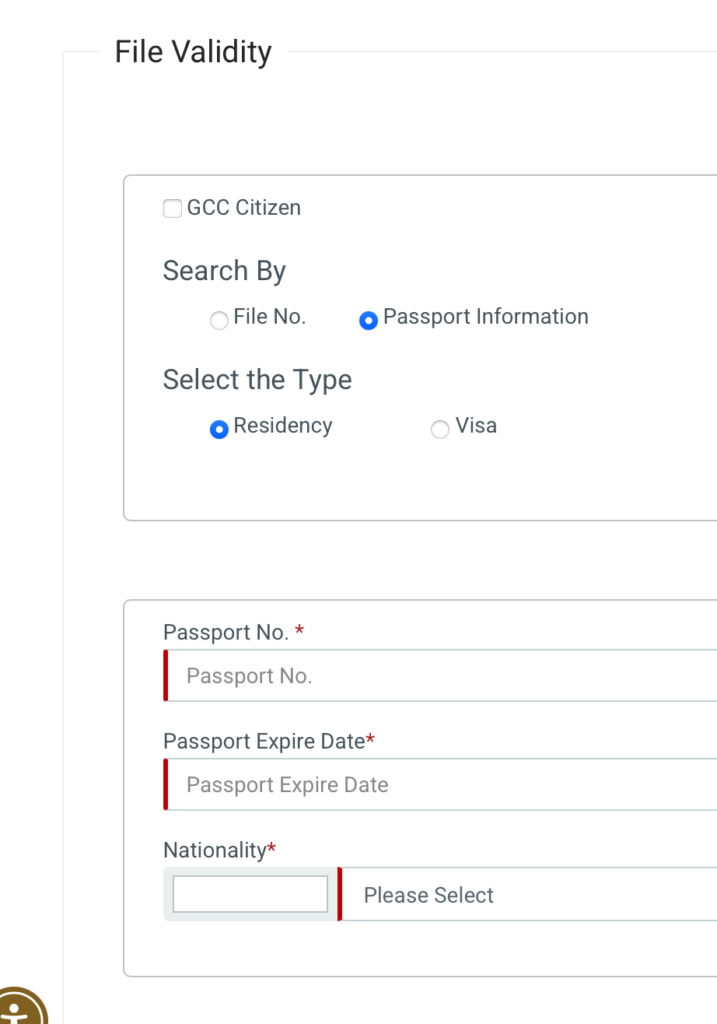Image resolution: width=717 pixels, height=1024 pixels.
Task: Click the Nationality field label
Action: tap(215, 850)
